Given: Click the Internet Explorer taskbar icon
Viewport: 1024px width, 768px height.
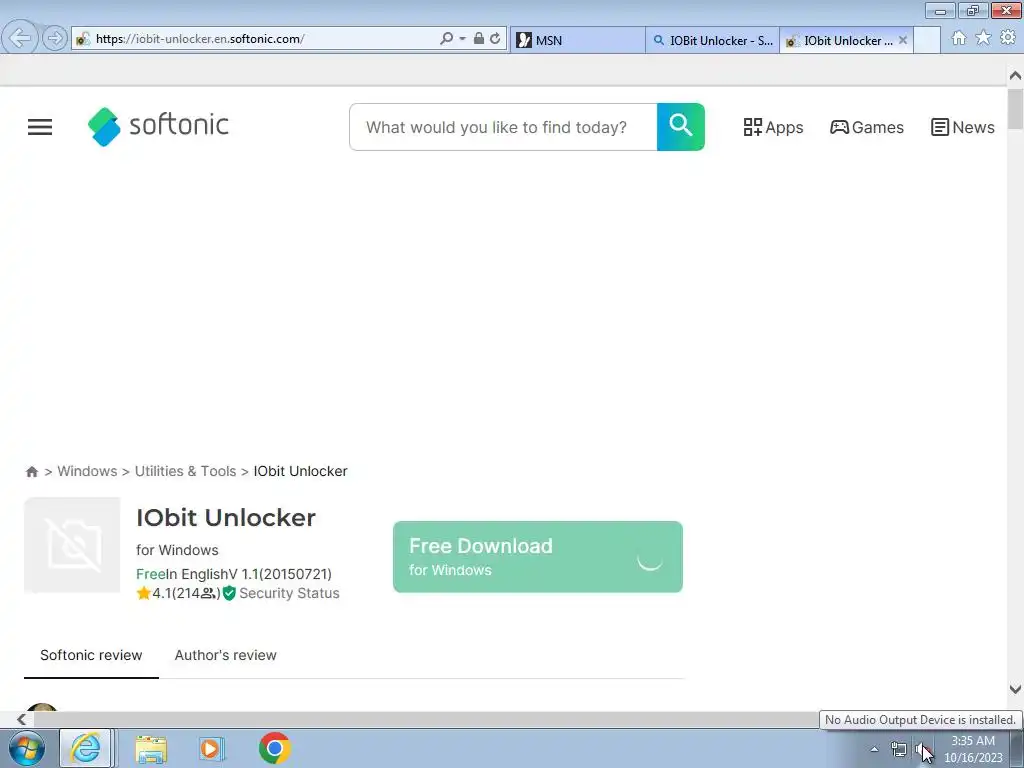Looking at the screenshot, I should tap(86, 748).
